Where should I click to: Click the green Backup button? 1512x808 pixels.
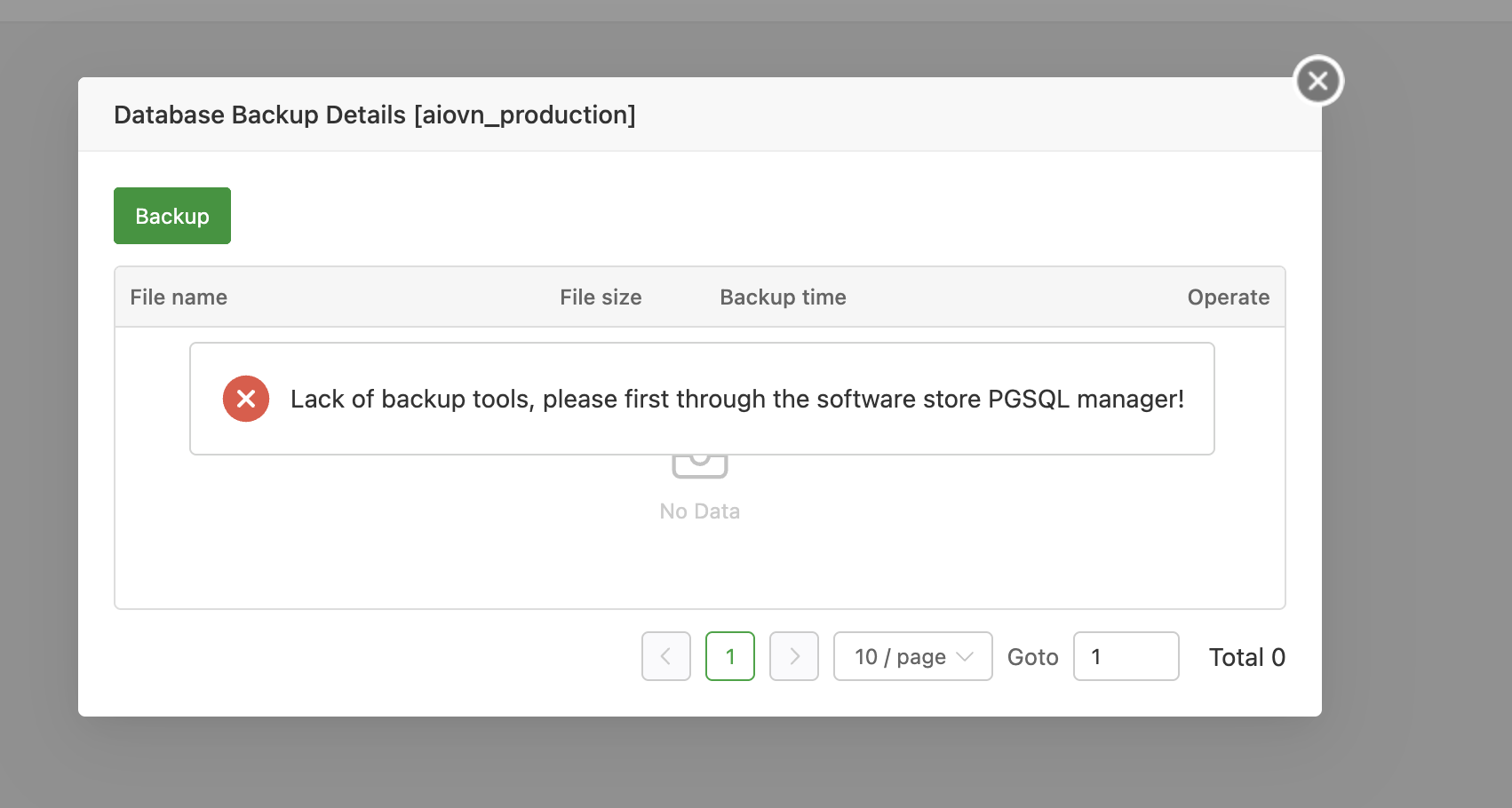click(x=172, y=216)
